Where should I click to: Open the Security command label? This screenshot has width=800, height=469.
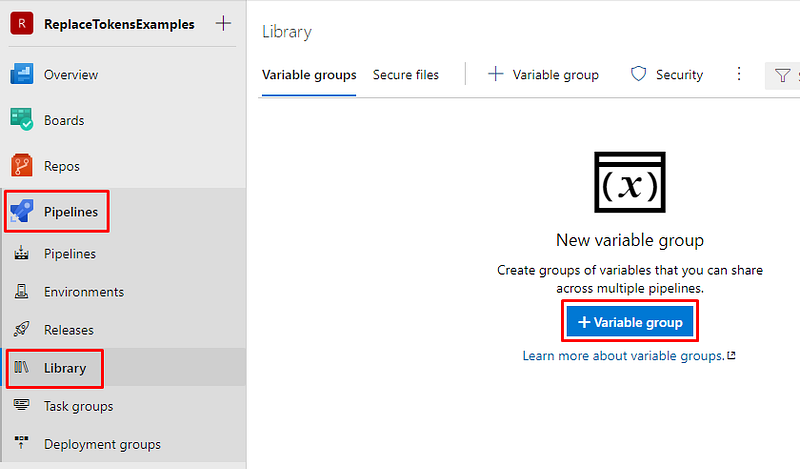click(679, 75)
